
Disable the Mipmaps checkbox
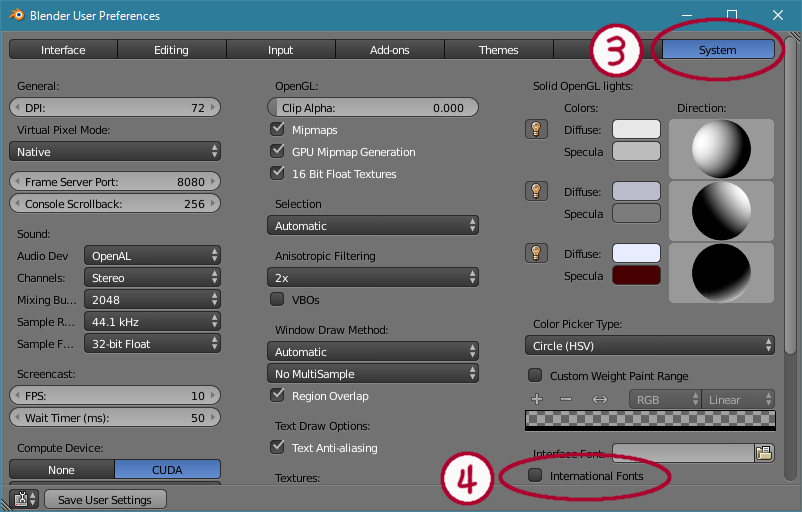click(x=278, y=130)
